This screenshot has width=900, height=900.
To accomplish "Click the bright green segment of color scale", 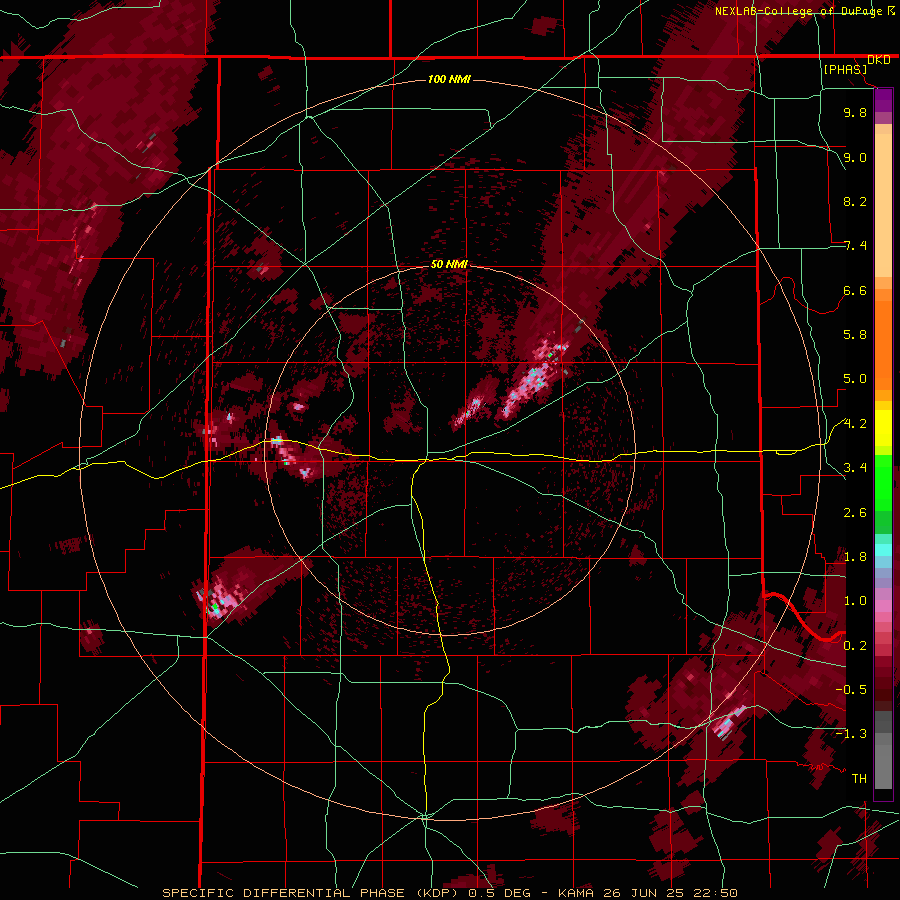I will coord(883,481).
